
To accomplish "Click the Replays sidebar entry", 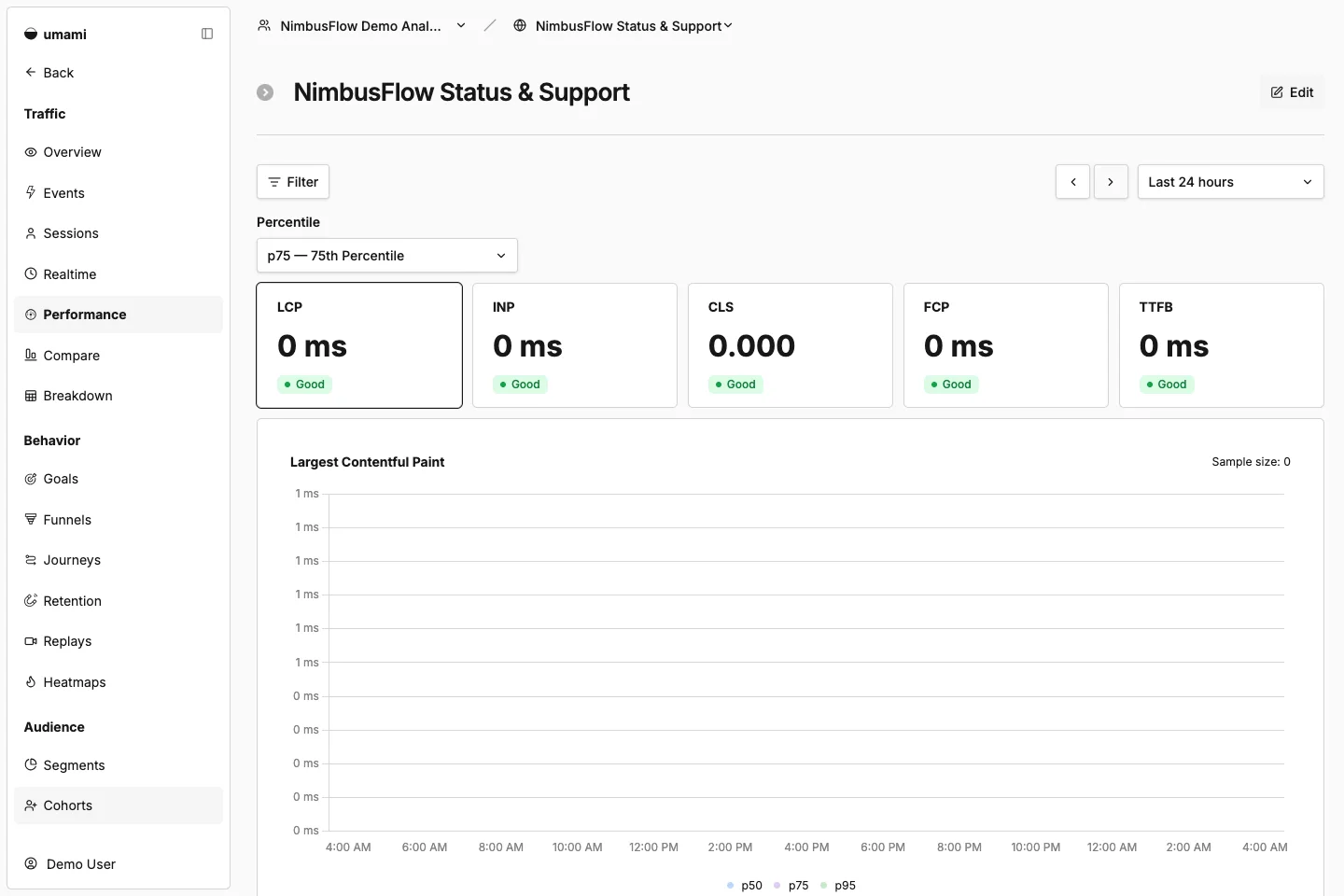I will 119,641.
